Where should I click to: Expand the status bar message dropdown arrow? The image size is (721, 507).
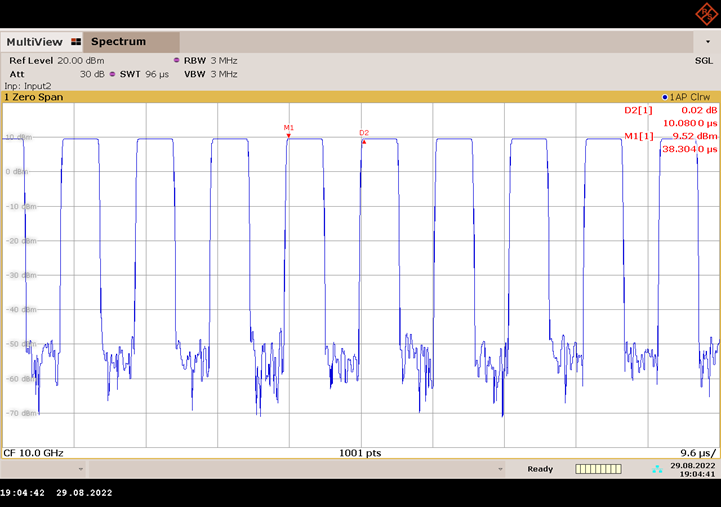(501, 468)
